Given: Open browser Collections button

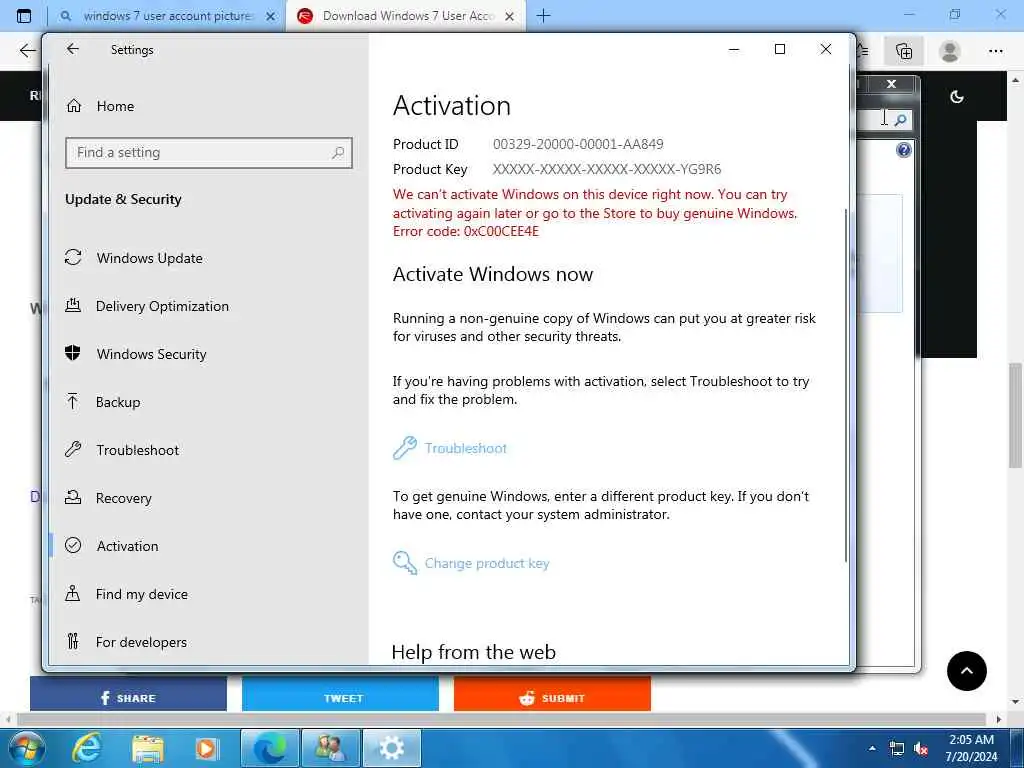Looking at the screenshot, I should tap(904, 51).
